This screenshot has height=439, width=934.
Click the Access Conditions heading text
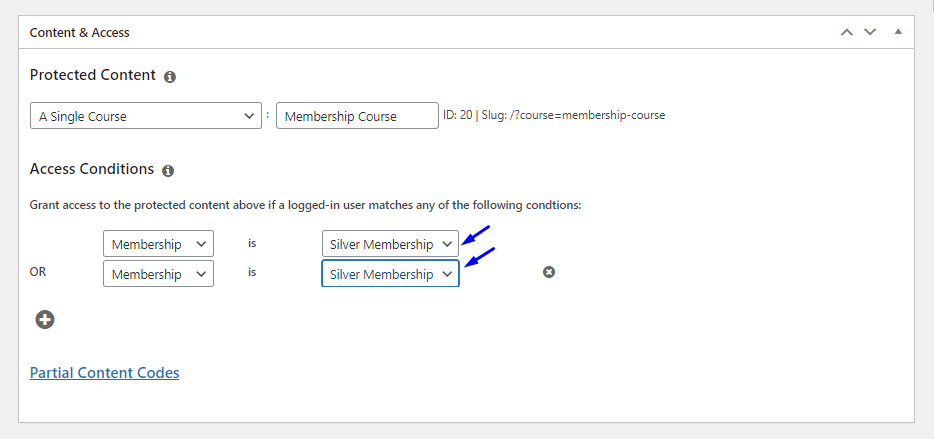pyautogui.click(x=92, y=169)
